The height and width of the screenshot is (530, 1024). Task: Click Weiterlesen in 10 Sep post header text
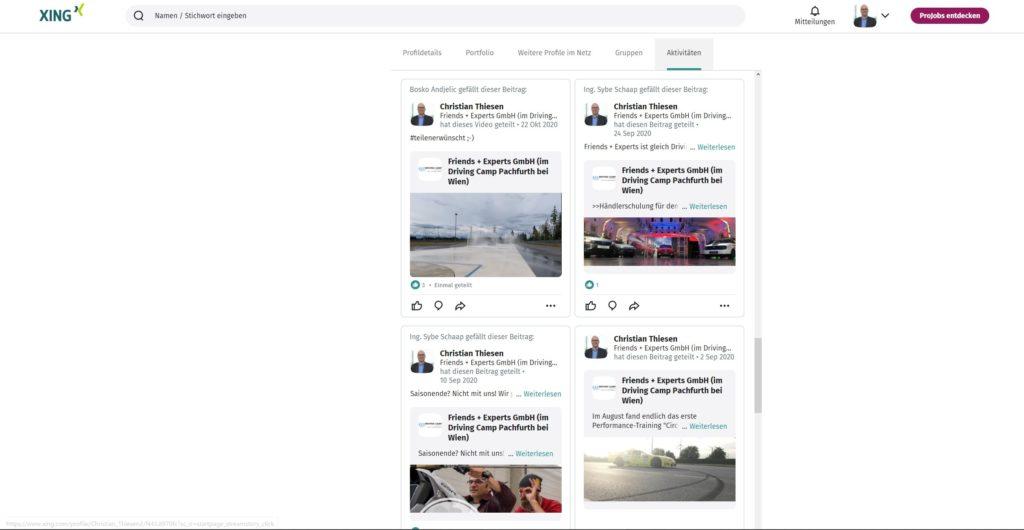[x=542, y=394]
